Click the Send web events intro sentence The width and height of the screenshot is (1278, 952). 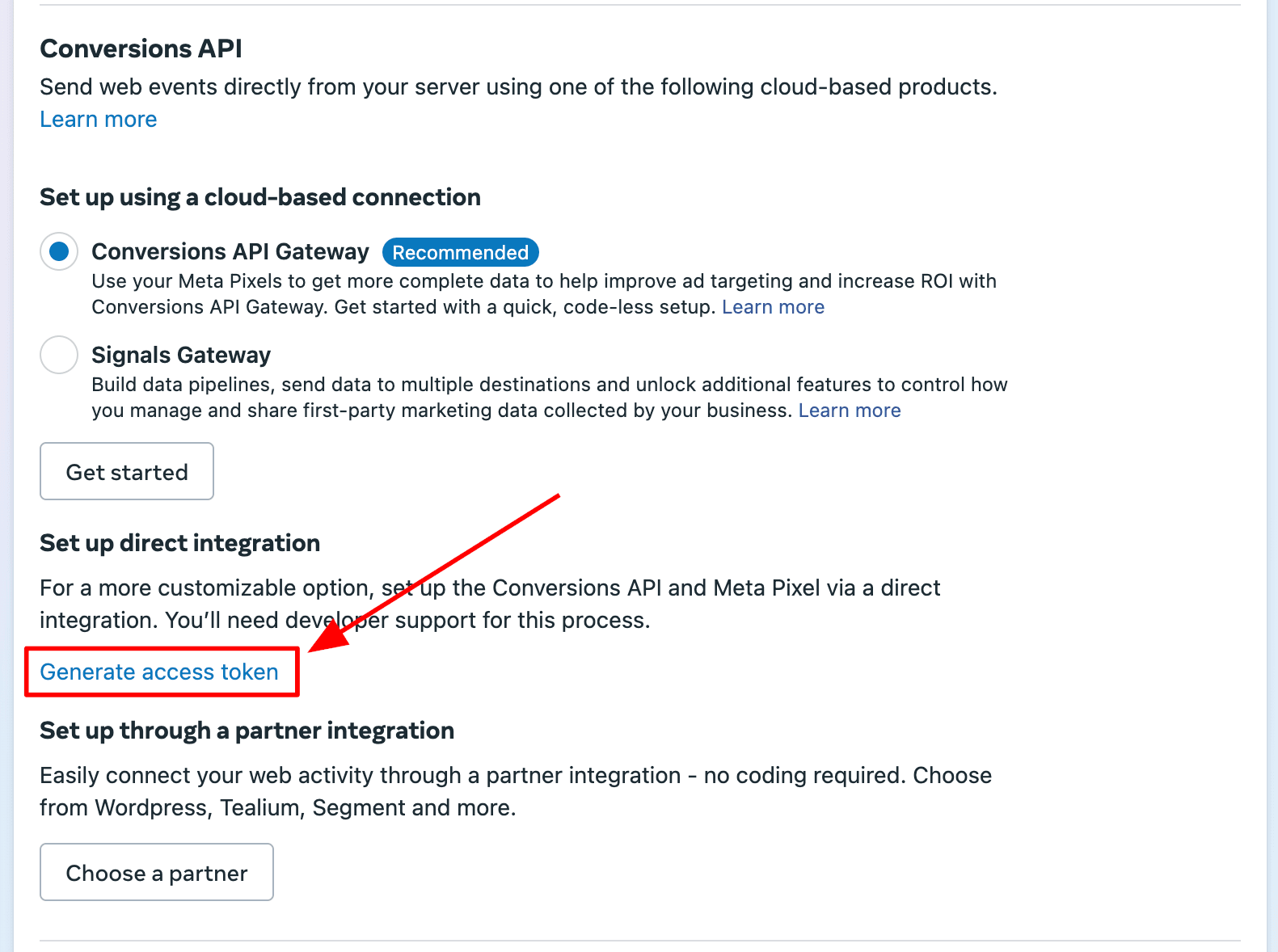pyautogui.click(x=519, y=86)
